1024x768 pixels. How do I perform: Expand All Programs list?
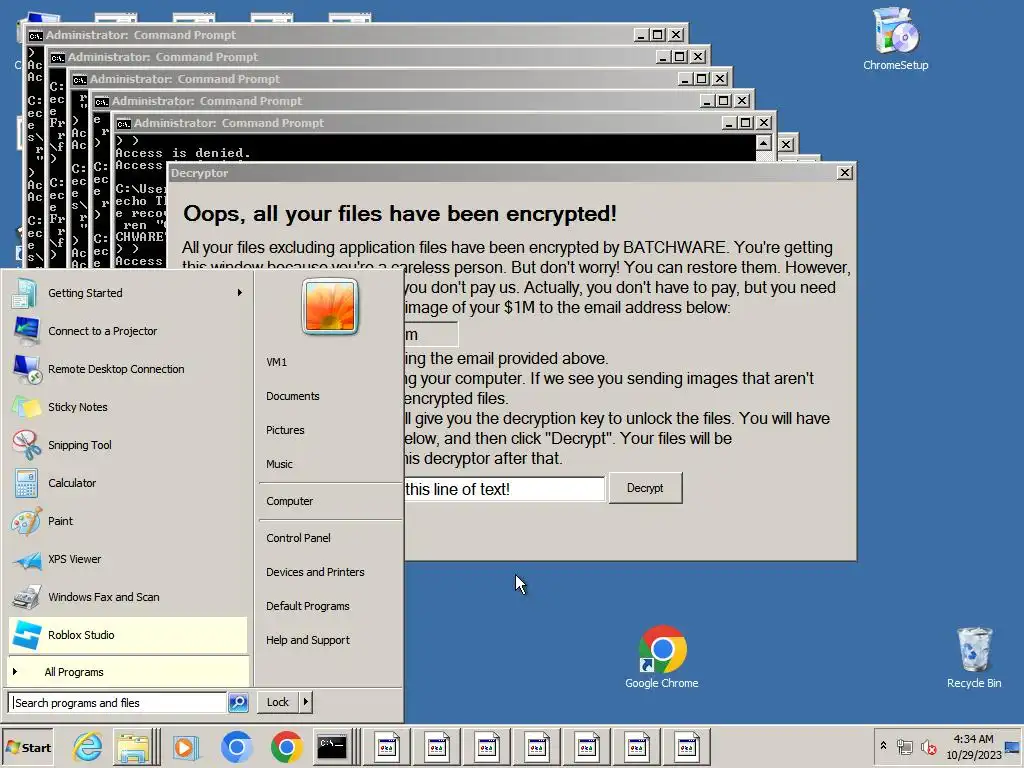click(128, 672)
